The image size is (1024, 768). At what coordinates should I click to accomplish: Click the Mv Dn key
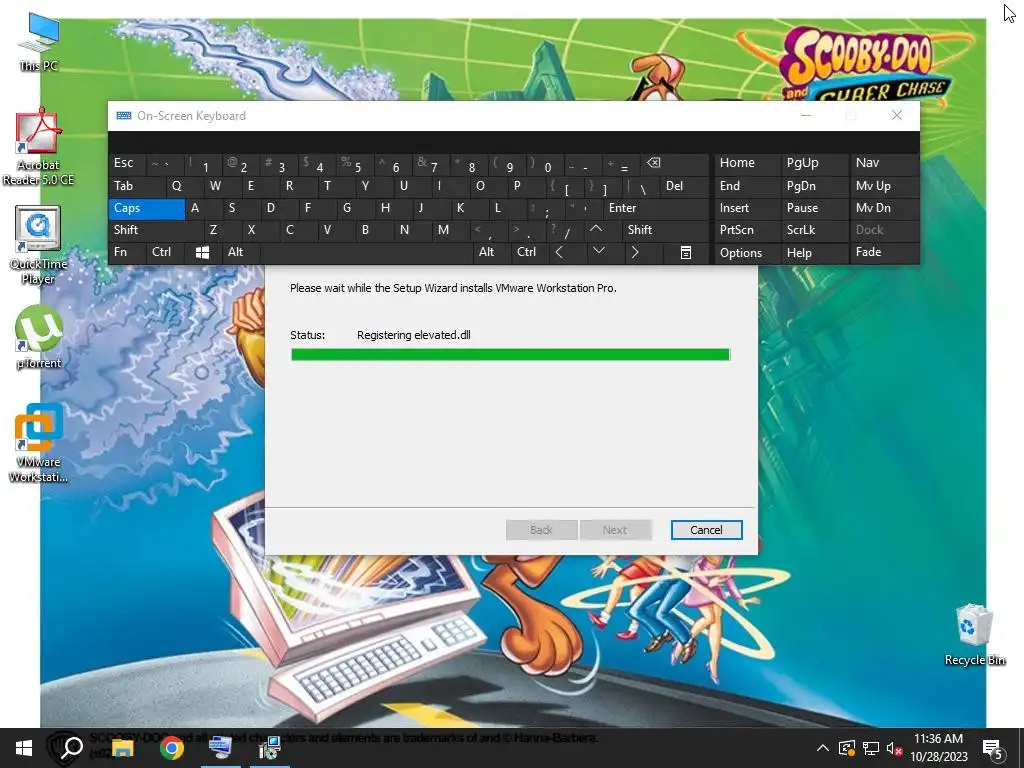[884, 208]
